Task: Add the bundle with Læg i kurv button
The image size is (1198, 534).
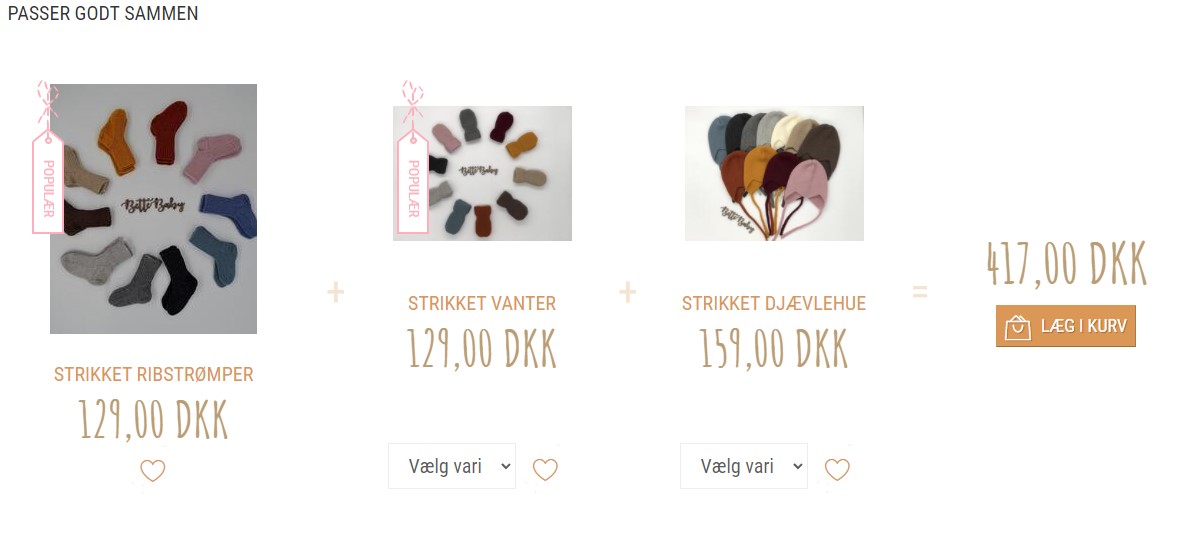Action: (1066, 326)
